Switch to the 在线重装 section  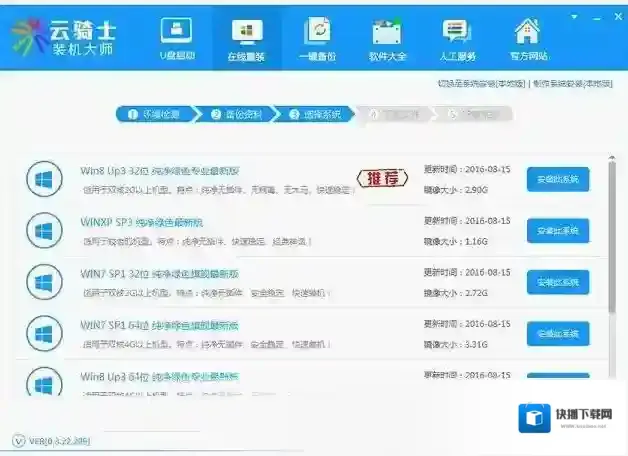pos(247,39)
